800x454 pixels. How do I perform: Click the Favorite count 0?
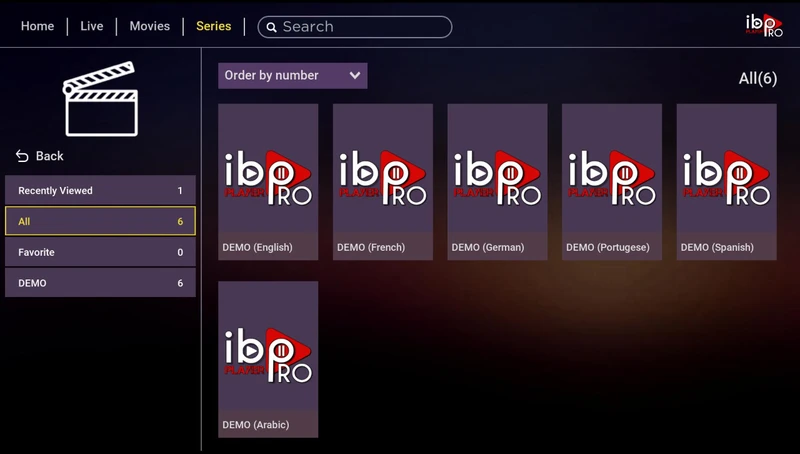[180, 252]
